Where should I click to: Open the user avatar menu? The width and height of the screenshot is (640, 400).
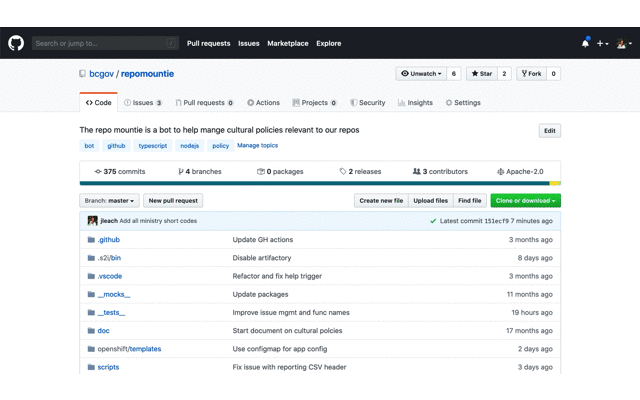(624, 43)
